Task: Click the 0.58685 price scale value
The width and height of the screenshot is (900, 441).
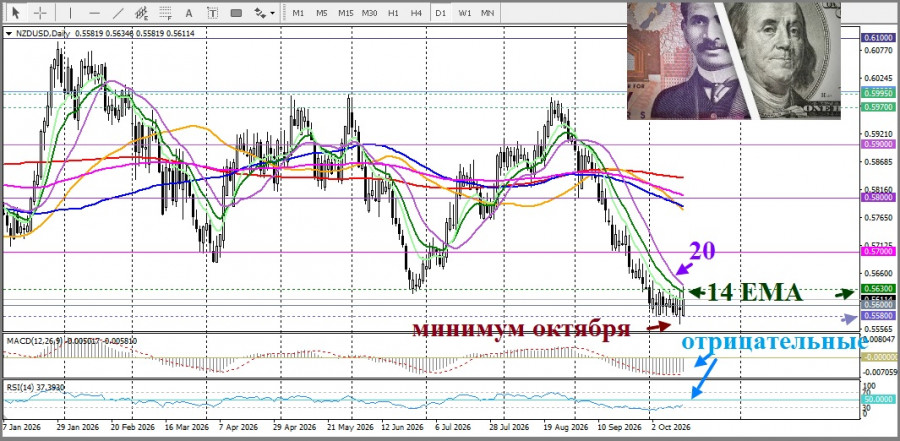Action: click(876, 163)
